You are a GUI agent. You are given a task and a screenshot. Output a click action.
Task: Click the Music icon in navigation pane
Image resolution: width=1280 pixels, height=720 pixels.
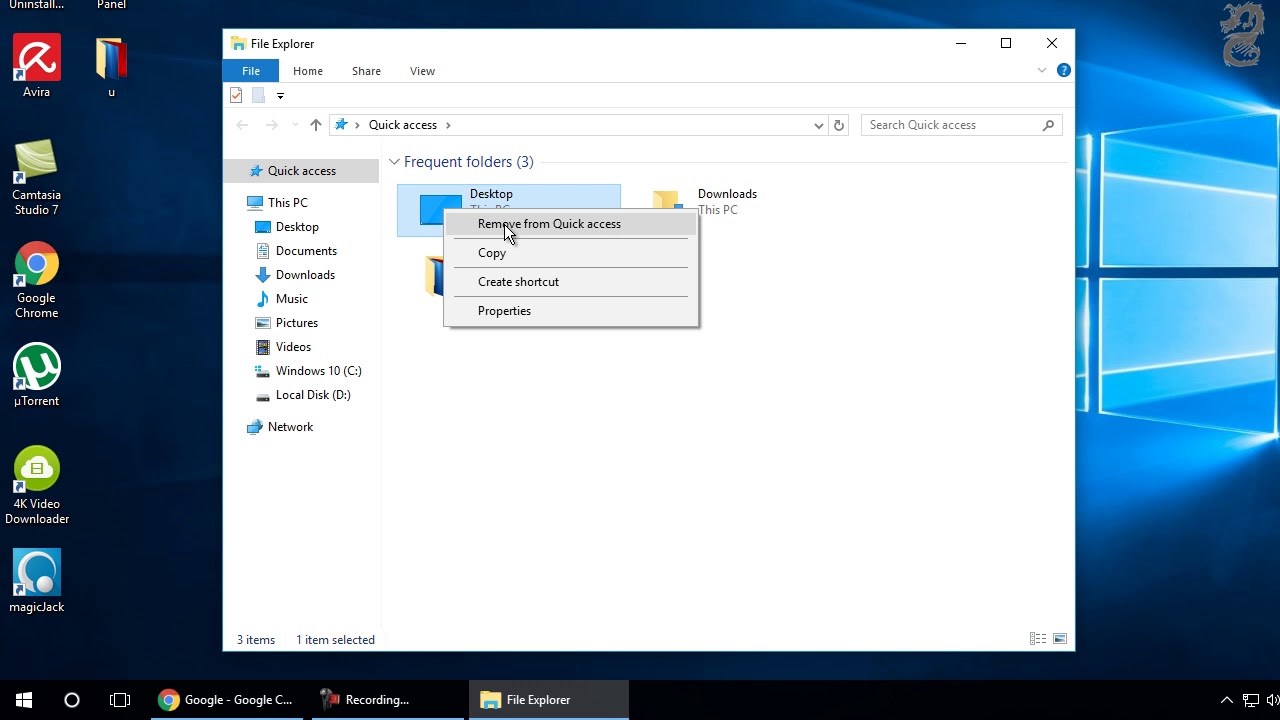coord(263,299)
